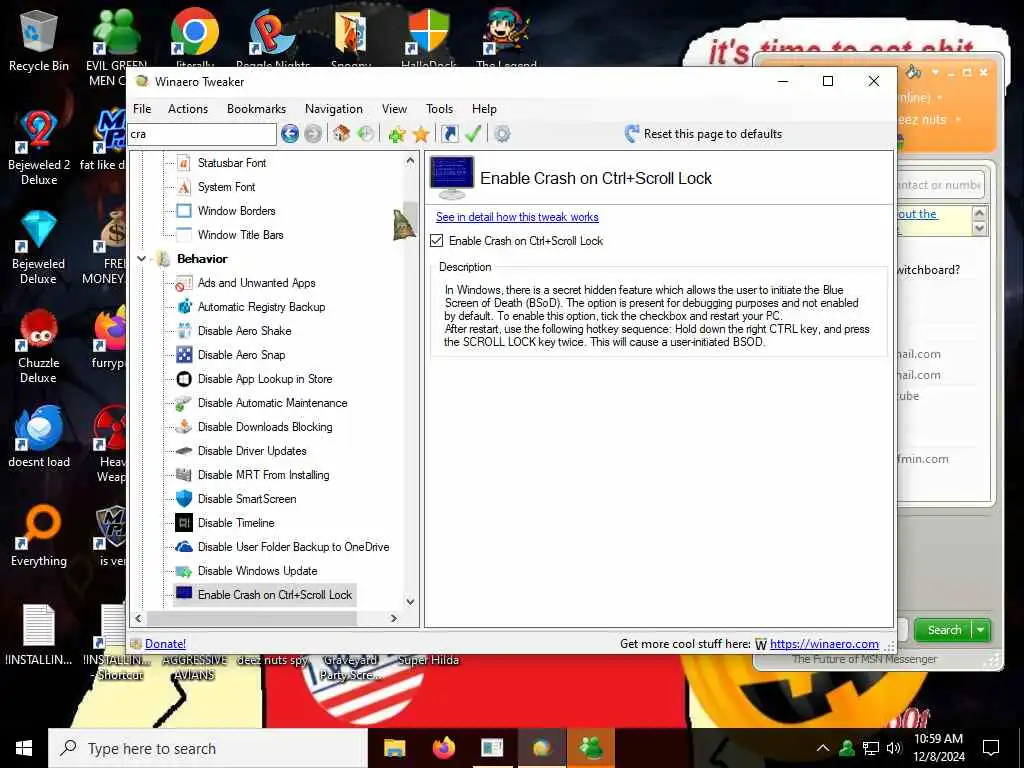Open the Help menu
This screenshot has width=1024, height=768.
(485, 109)
